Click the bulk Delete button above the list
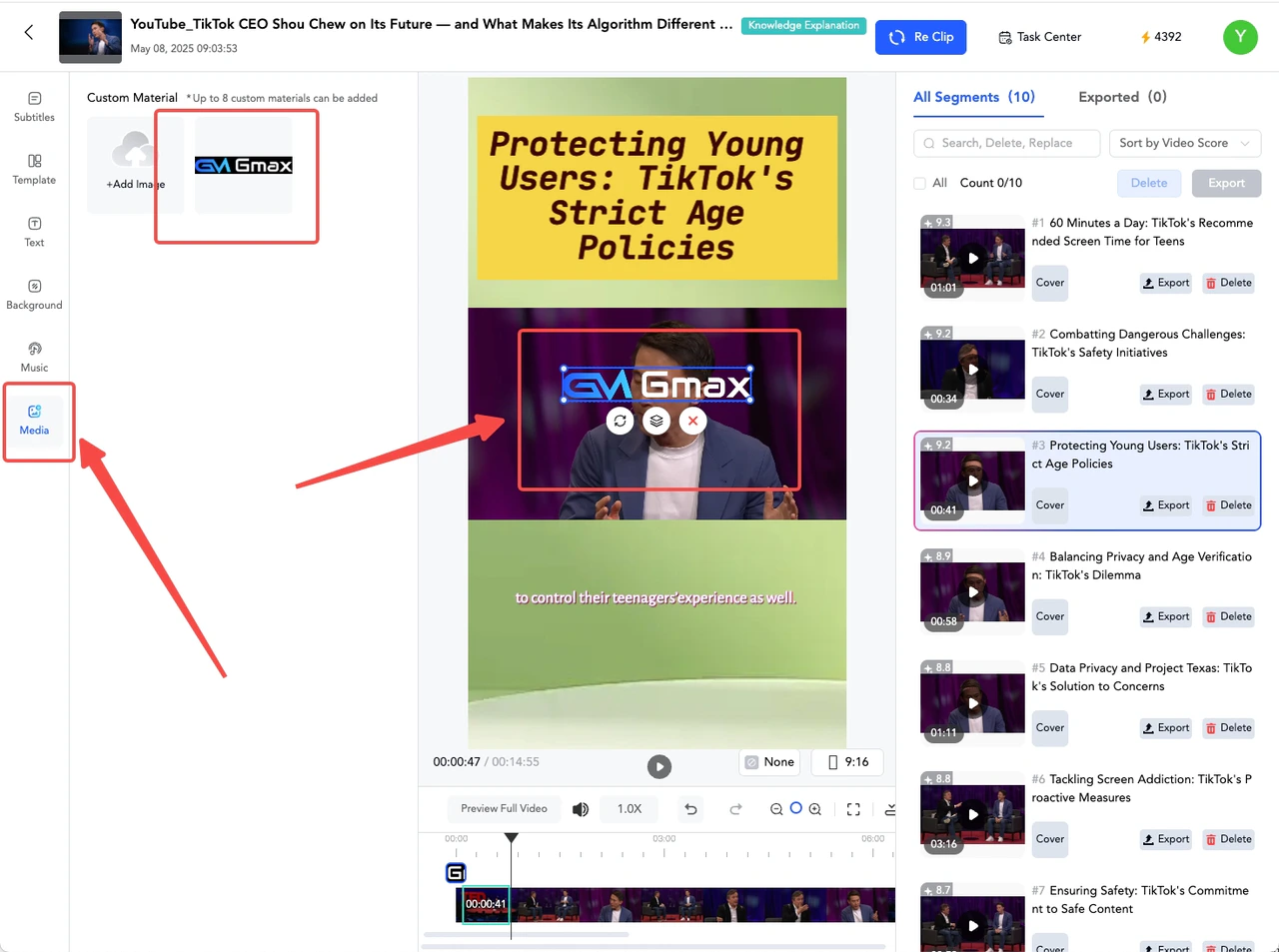Image resolution: width=1279 pixels, height=952 pixels. pos(1149,183)
